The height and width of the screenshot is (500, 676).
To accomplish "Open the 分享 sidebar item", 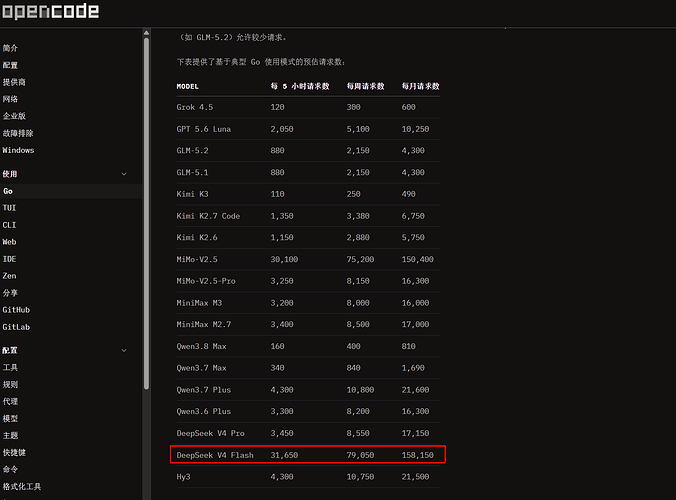I will click(x=10, y=293).
